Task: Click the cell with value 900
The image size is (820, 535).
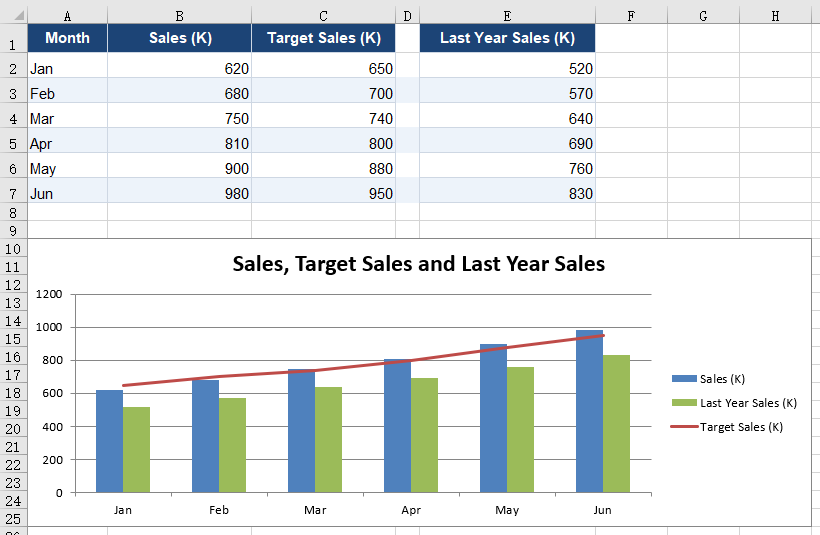Action: (179, 166)
